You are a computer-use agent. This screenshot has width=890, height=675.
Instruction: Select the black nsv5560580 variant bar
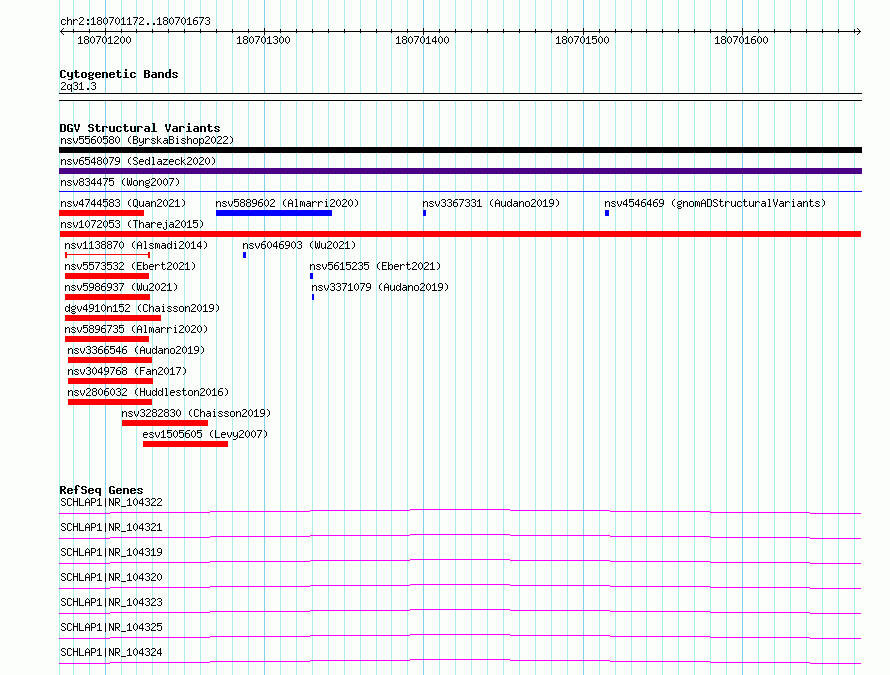460,150
